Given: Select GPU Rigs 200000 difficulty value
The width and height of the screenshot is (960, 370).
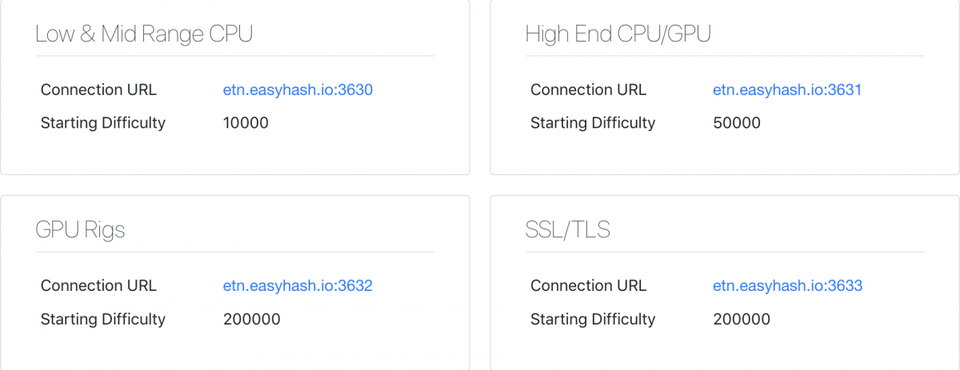Looking at the screenshot, I should tap(252, 319).
